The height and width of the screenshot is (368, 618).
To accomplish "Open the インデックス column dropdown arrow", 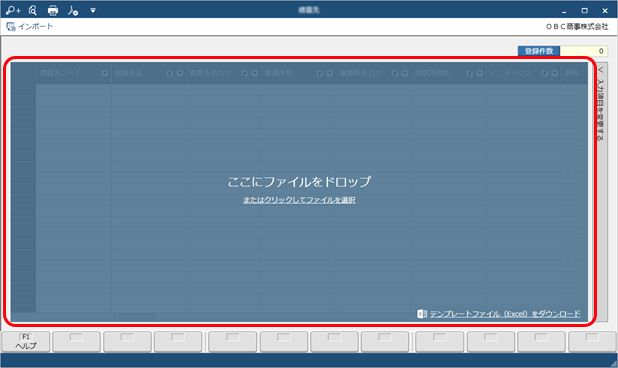I will [x=555, y=73].
